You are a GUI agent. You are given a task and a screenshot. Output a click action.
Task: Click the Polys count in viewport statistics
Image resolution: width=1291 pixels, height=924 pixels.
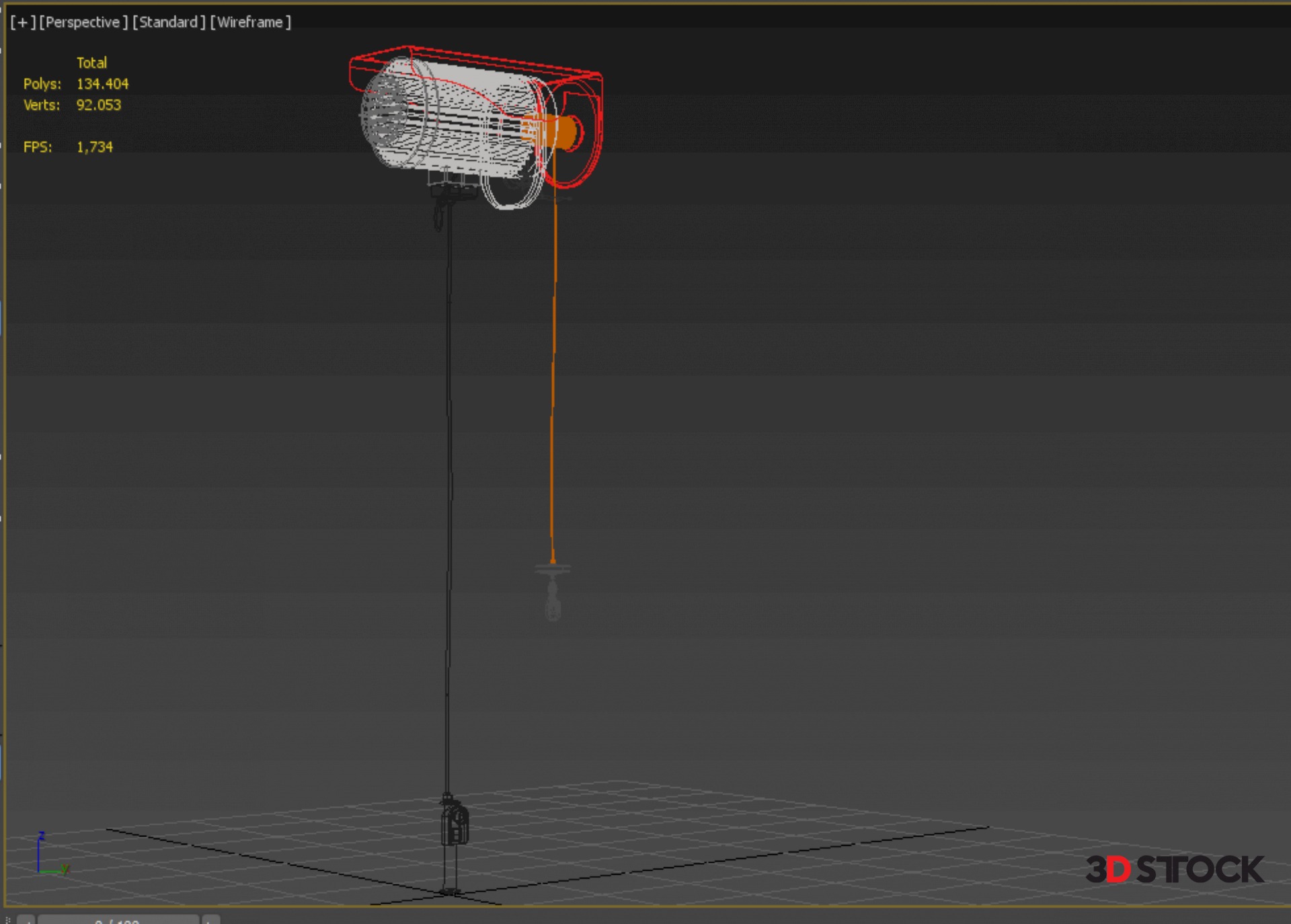(102, 84)
